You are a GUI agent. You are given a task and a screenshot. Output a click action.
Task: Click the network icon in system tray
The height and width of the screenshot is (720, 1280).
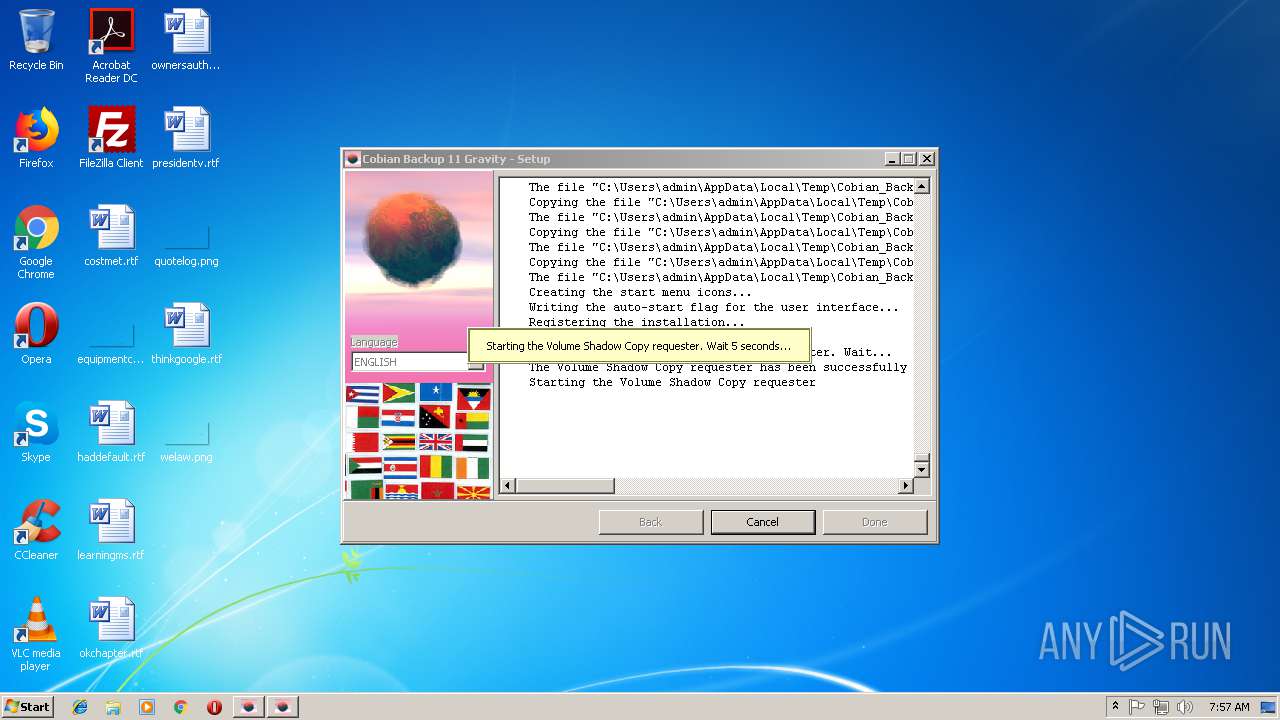pyautogui.click(x=1161, y=707)
